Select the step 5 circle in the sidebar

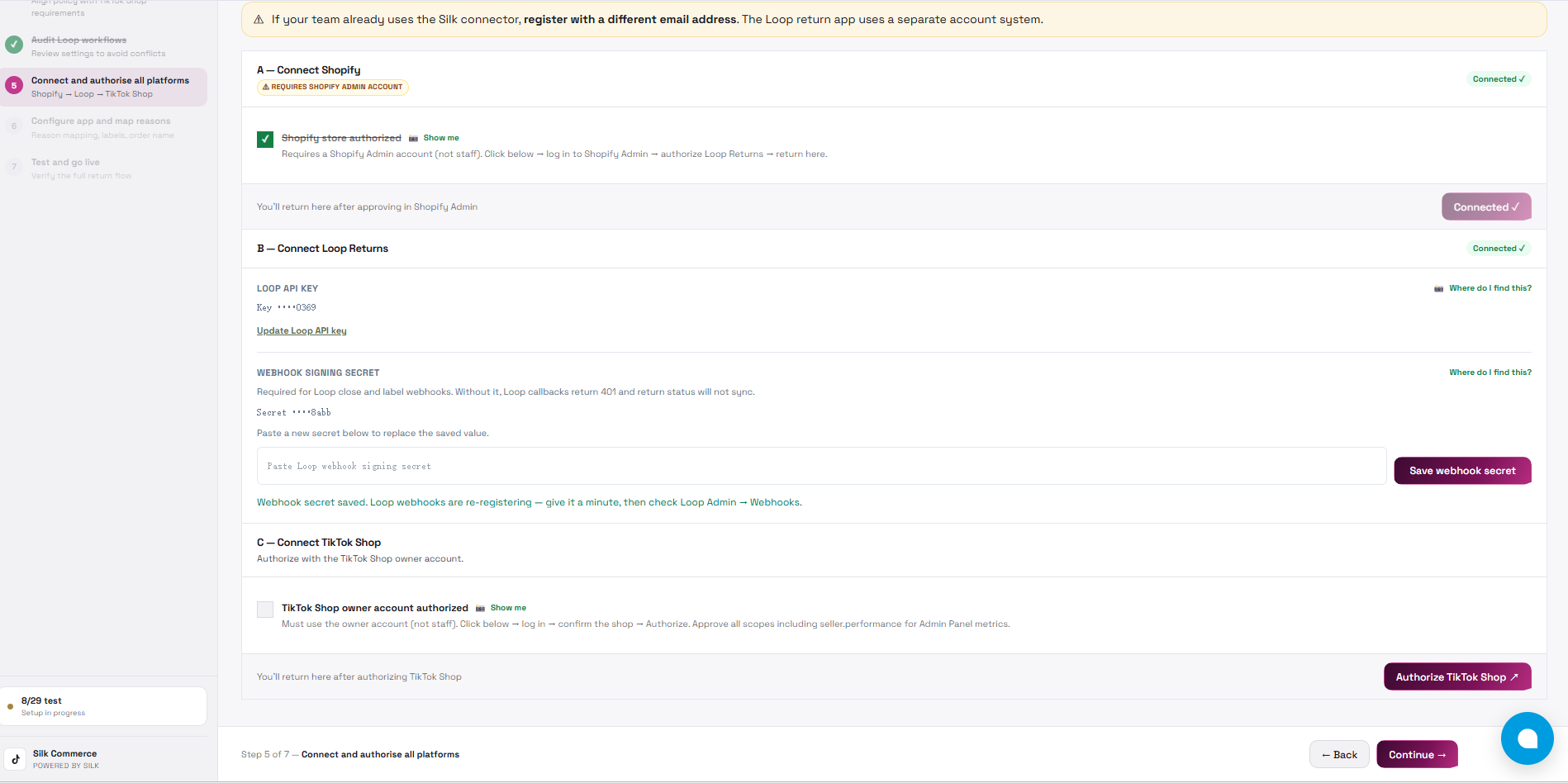point(14,86)
